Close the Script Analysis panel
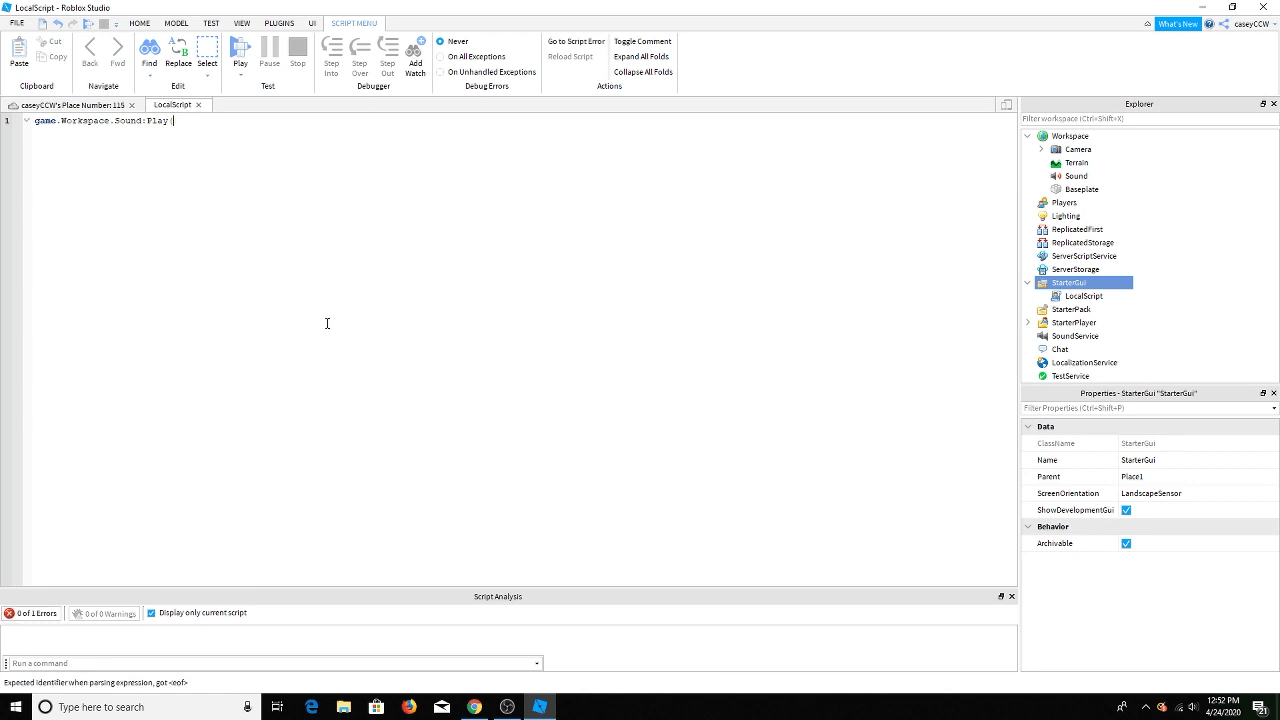The image size is (1280, 720). coord(1011,597)
